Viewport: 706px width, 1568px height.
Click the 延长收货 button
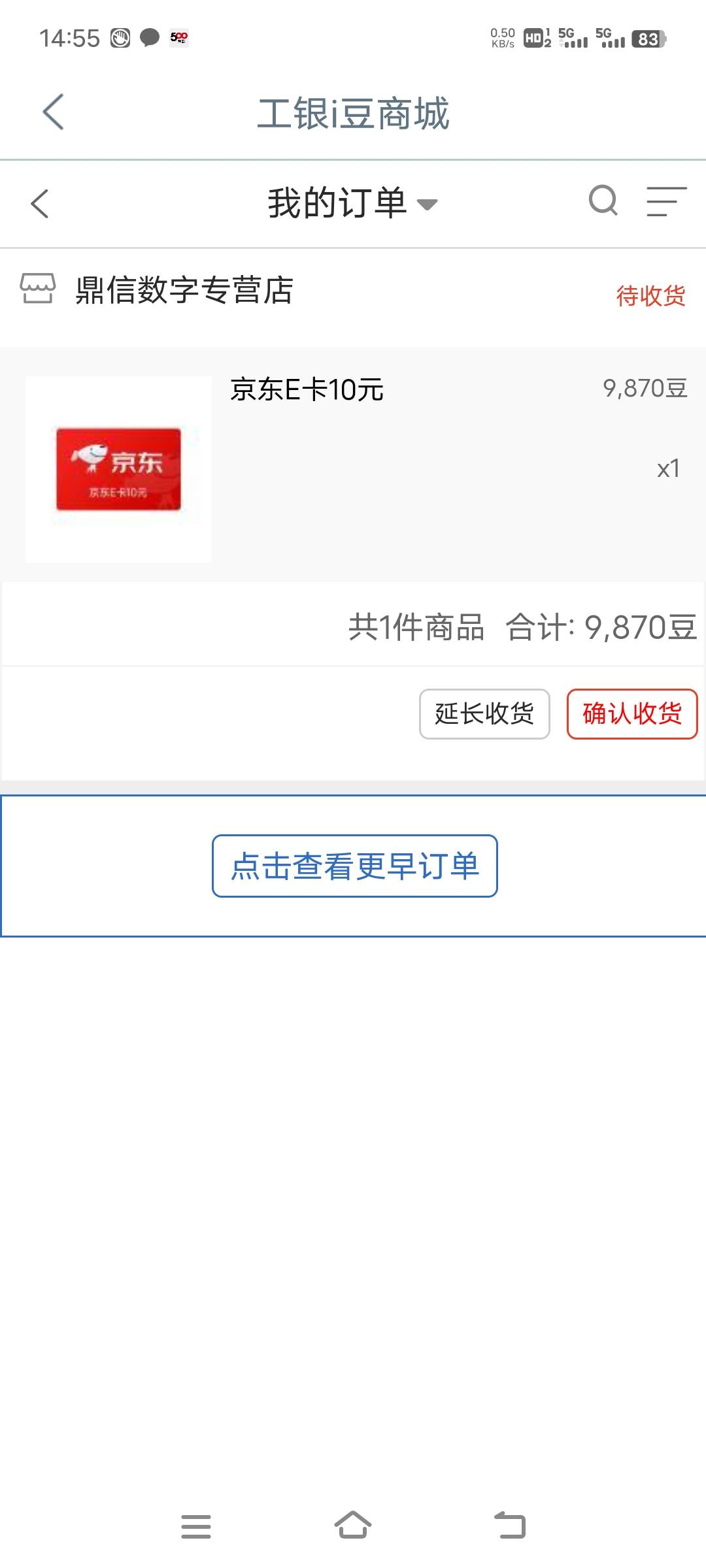[484, 713]
